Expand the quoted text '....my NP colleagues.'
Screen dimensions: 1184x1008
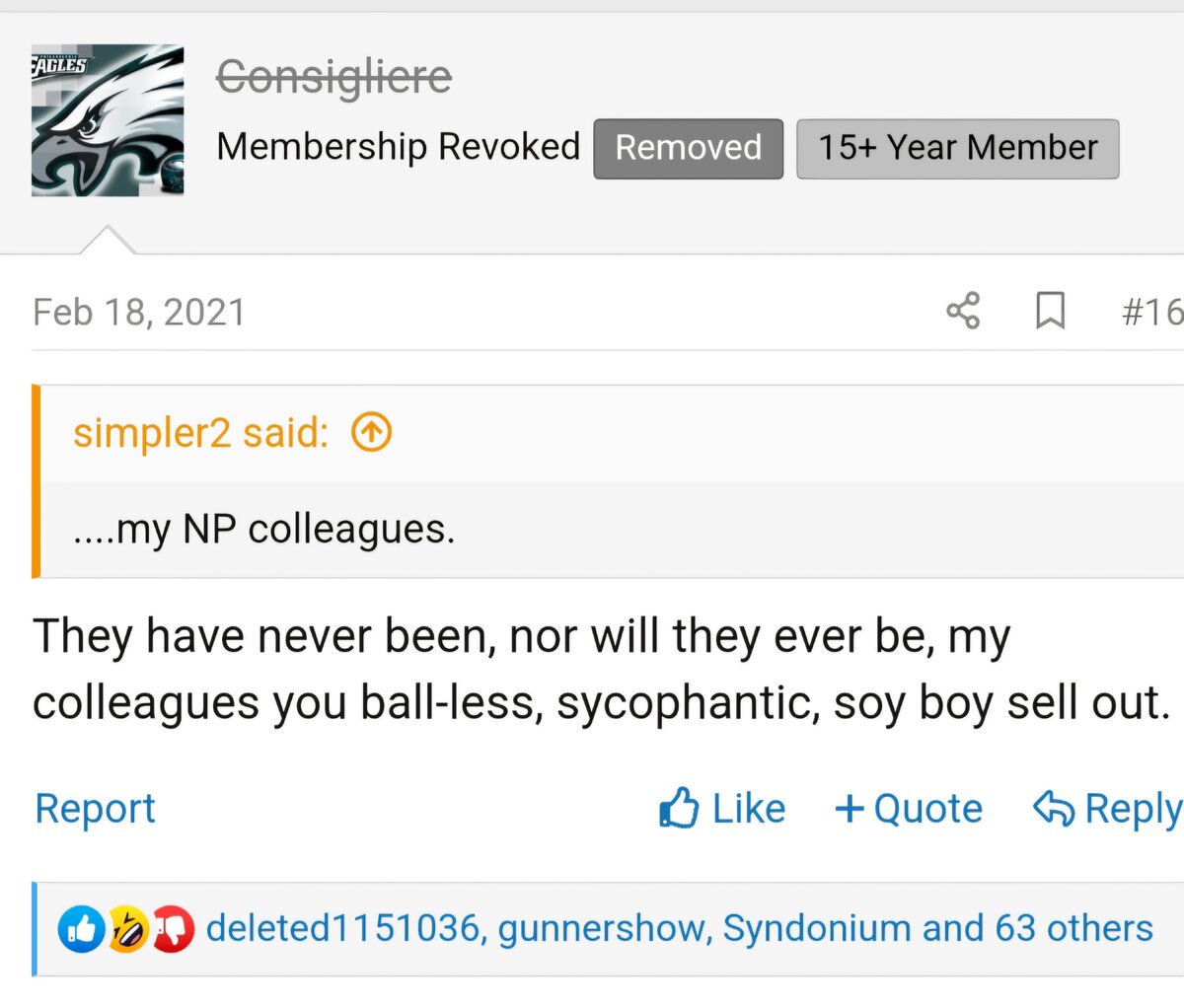coord(263,530)
